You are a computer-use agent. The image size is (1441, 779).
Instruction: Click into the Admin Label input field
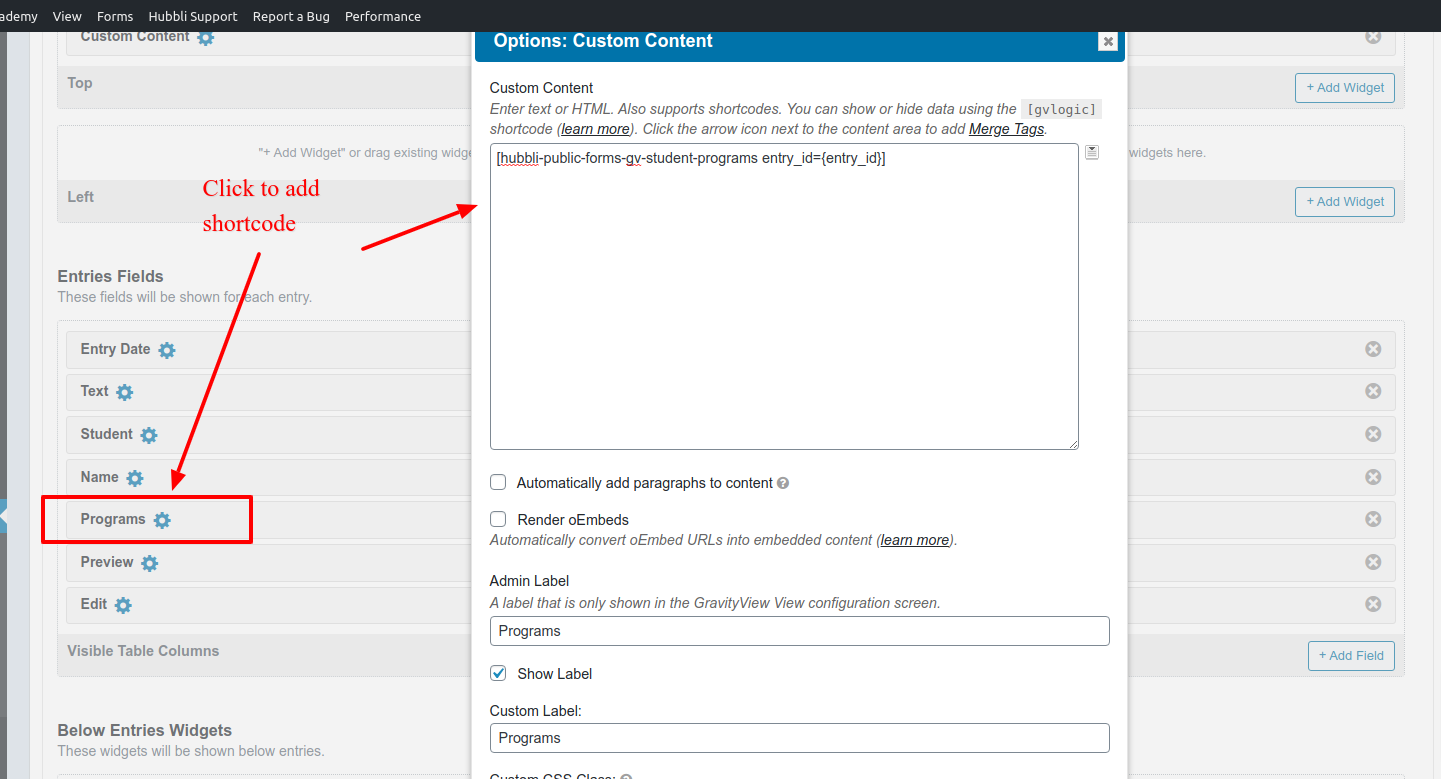[x=799, y=631]
